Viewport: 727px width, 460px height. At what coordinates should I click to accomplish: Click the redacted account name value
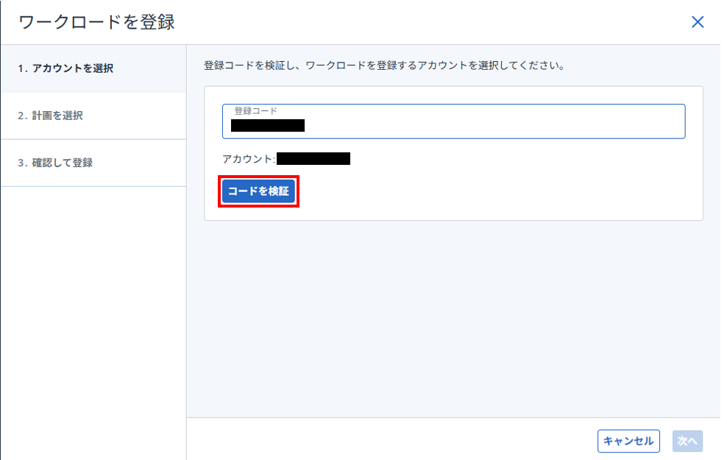click(313, 158)
